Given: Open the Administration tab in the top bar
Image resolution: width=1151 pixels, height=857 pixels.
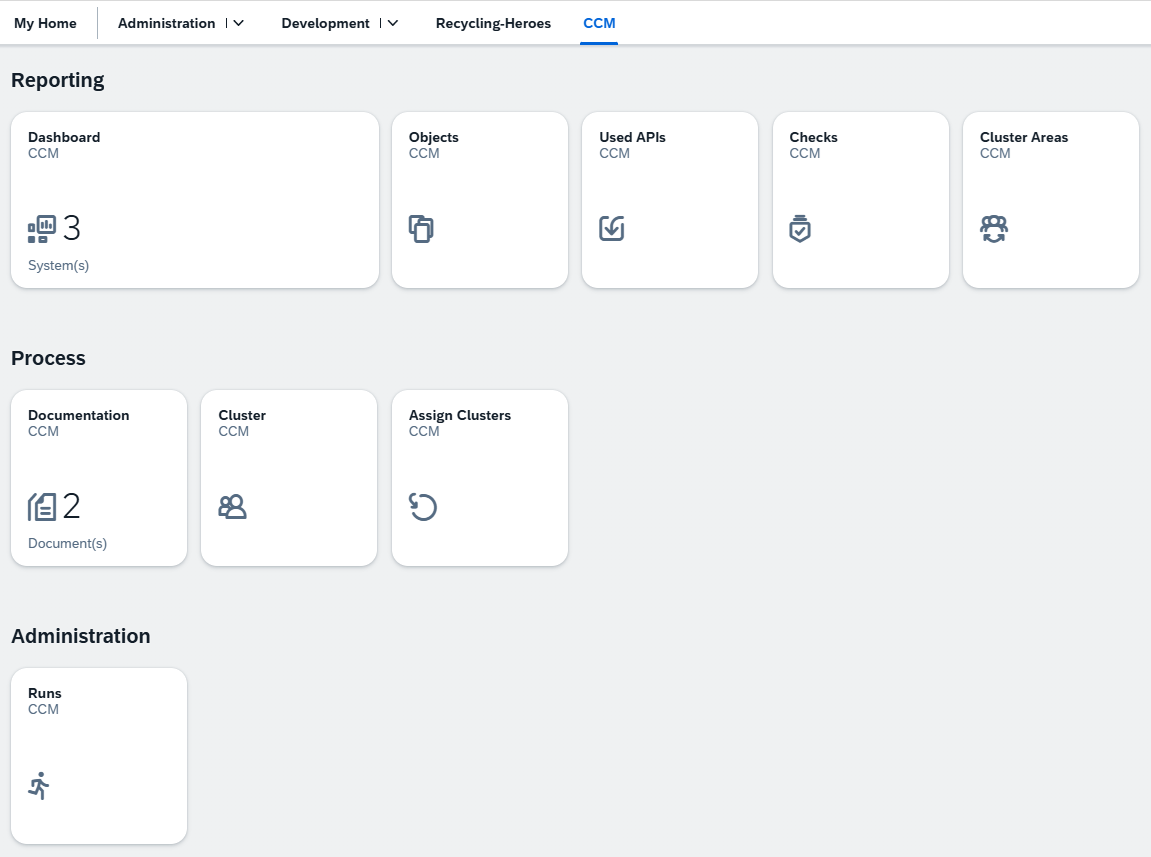Looking at the screenshot, I should click(167, 23).
